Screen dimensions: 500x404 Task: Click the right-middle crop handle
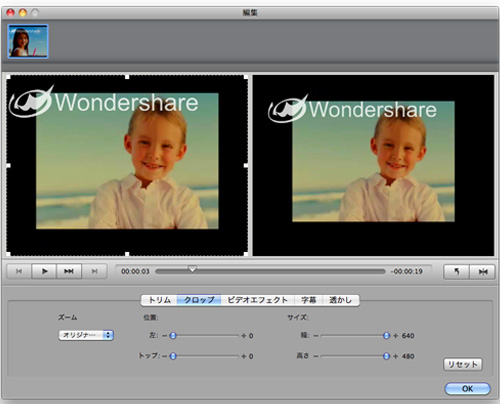(x=246, y=165)
